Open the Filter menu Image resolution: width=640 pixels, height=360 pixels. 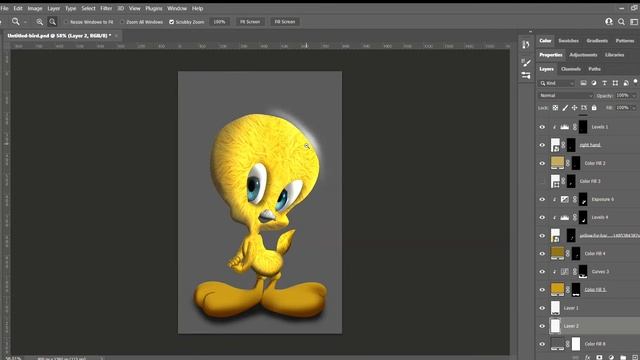click(106, 8)
